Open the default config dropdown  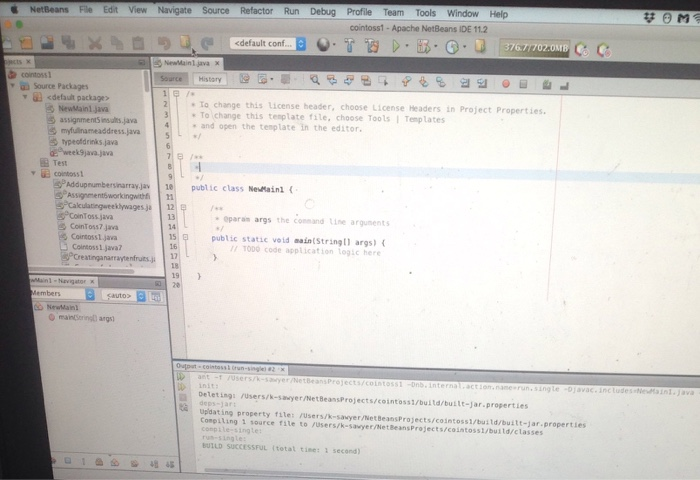(268, 43)
